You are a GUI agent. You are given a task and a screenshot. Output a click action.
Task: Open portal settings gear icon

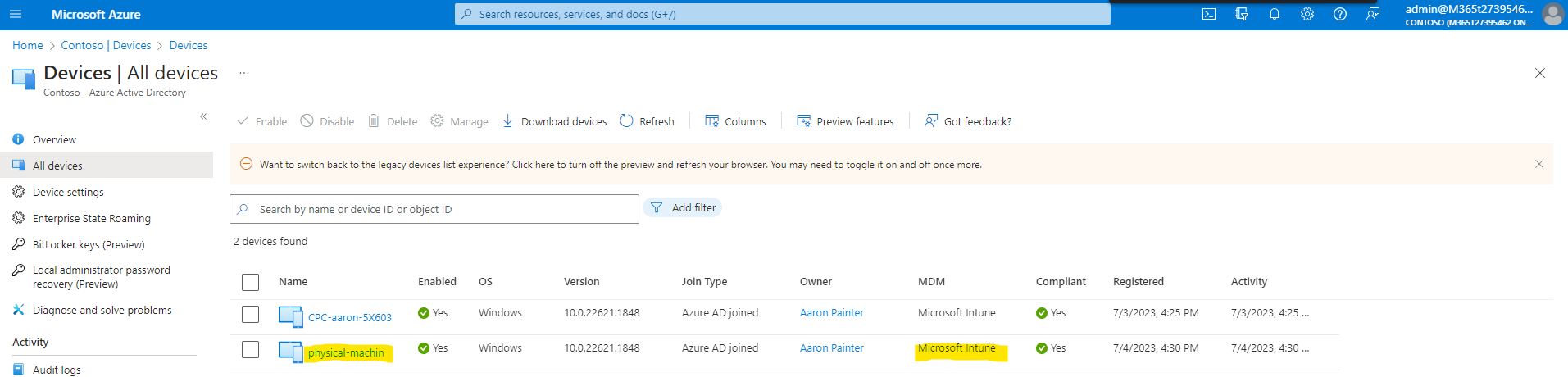click(x=1307, y=14)
